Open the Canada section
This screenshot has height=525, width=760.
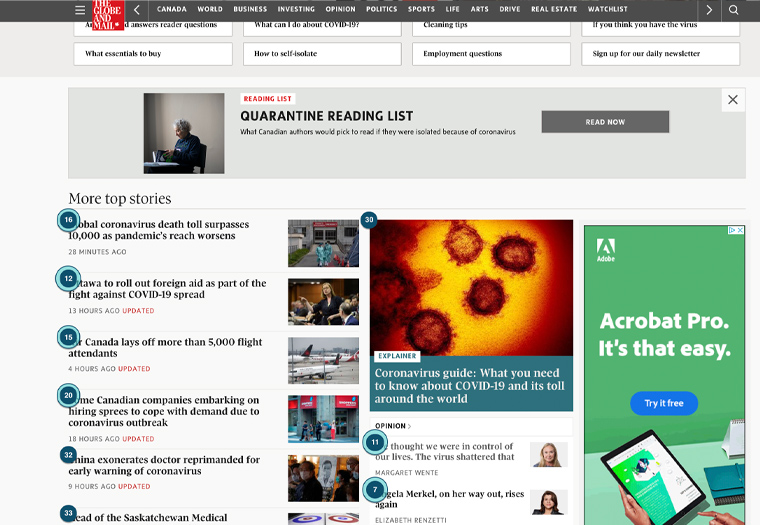click(x=172, y=9)
